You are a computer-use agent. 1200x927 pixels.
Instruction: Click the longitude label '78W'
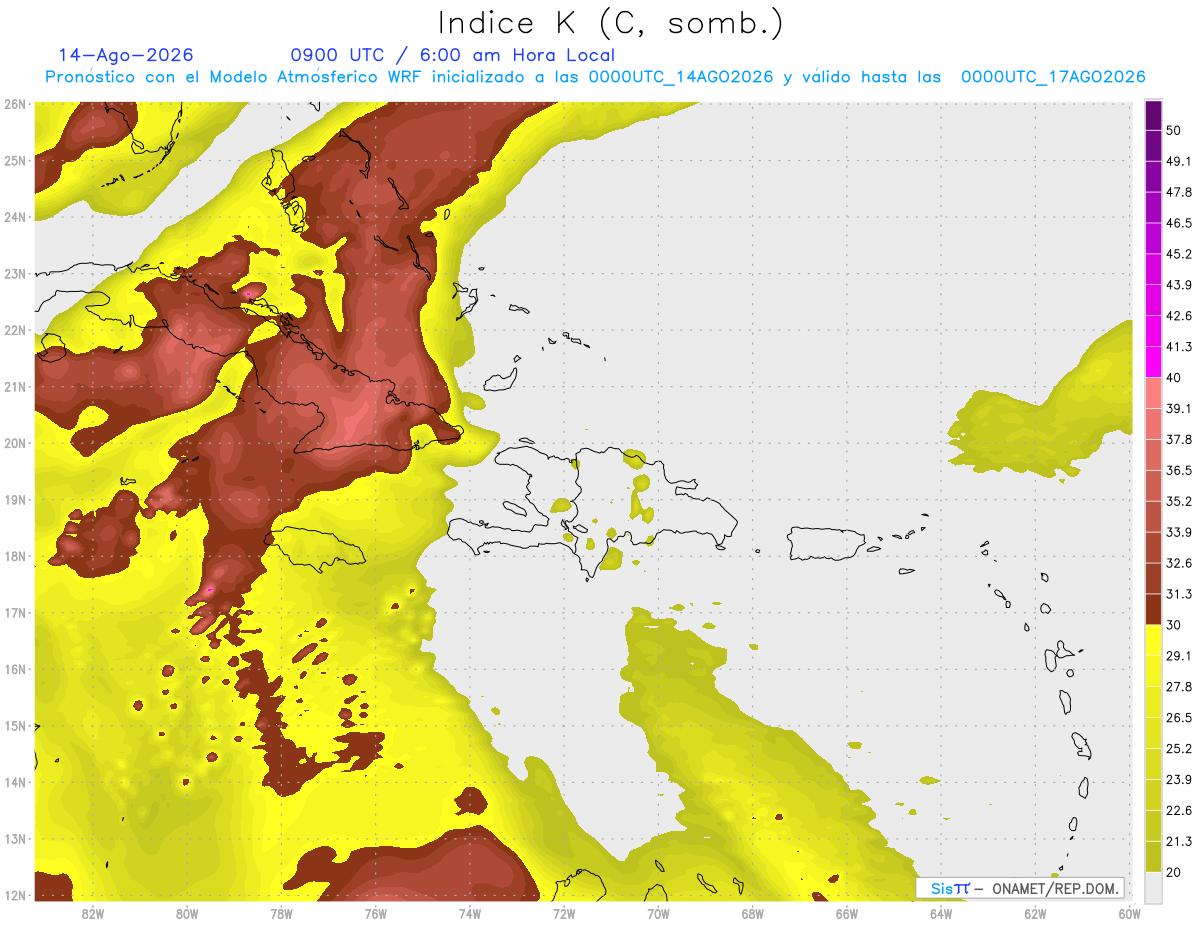click(x=281, y=913)
